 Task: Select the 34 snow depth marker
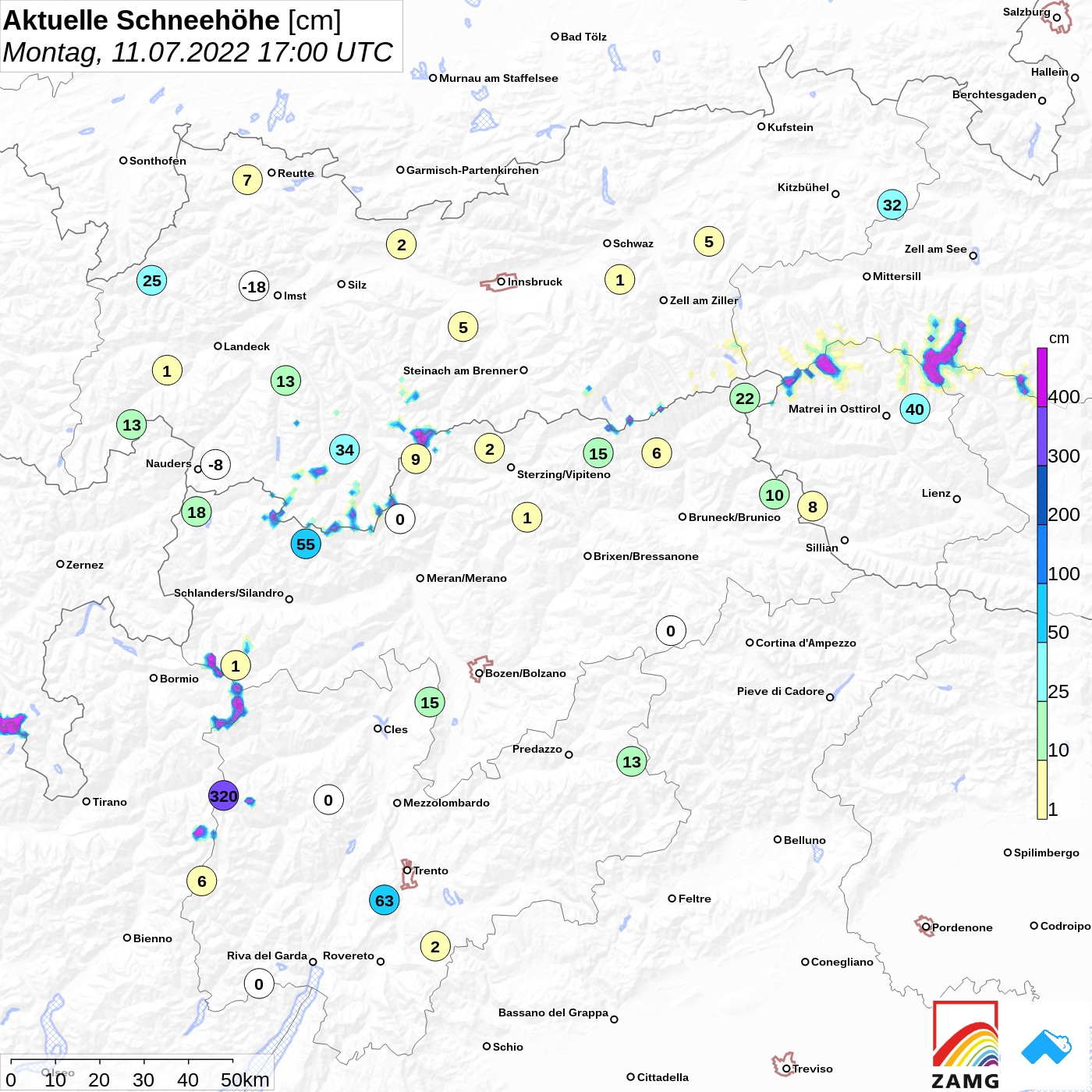345,449
